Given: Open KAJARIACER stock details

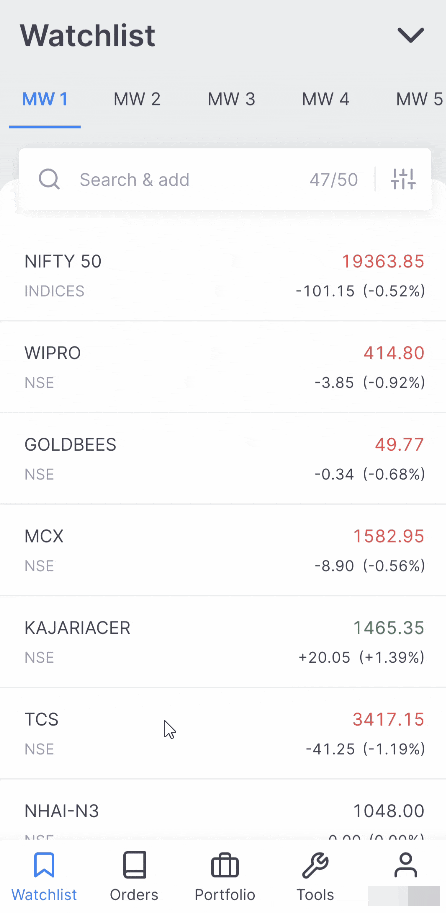Looking at the screenshot, I should point(223,642).
